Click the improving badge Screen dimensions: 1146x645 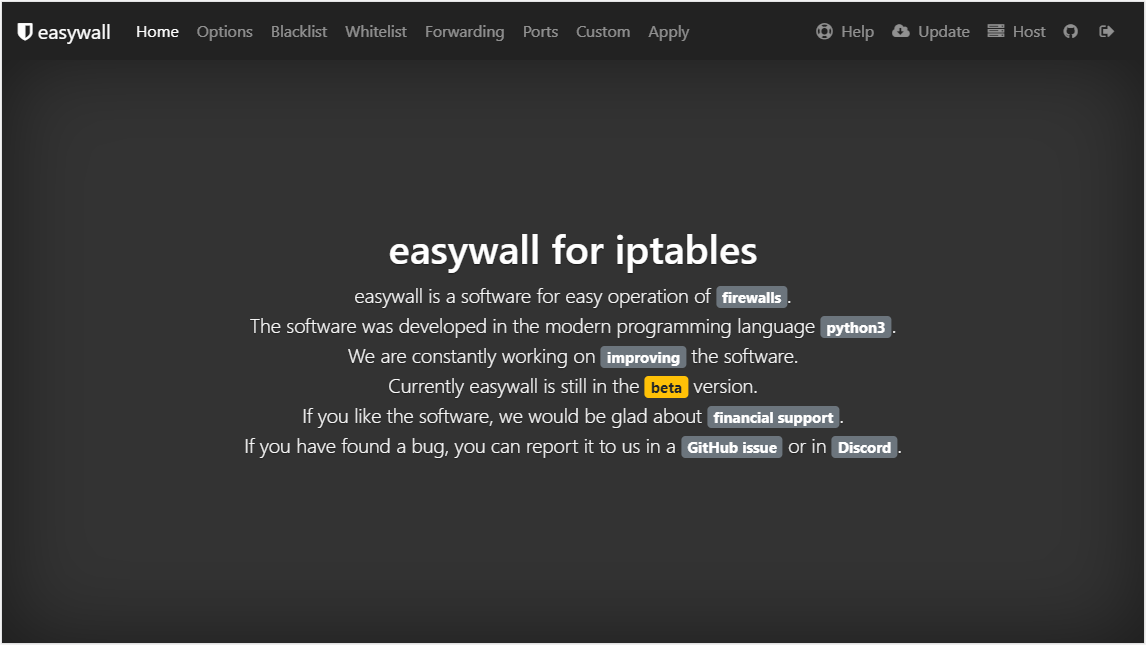coord(643,357)
